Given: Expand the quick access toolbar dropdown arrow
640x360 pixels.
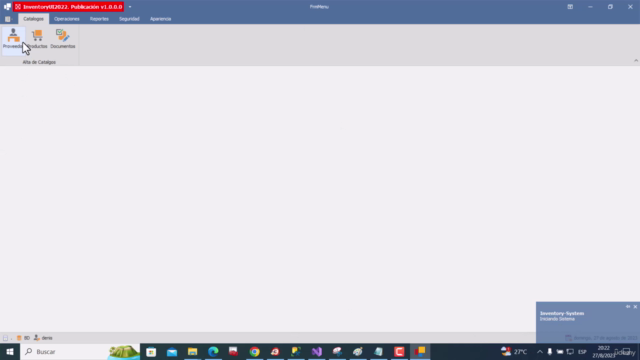Looking at the screenshot, I should pyautogui.click(x=130, y=7).
